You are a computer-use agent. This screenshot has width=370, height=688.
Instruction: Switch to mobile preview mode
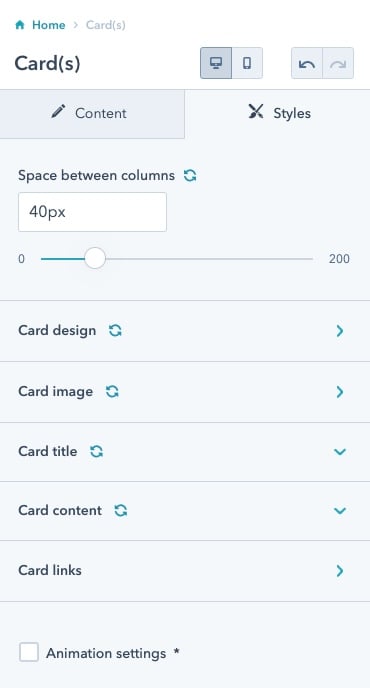(x=247, y=63)
